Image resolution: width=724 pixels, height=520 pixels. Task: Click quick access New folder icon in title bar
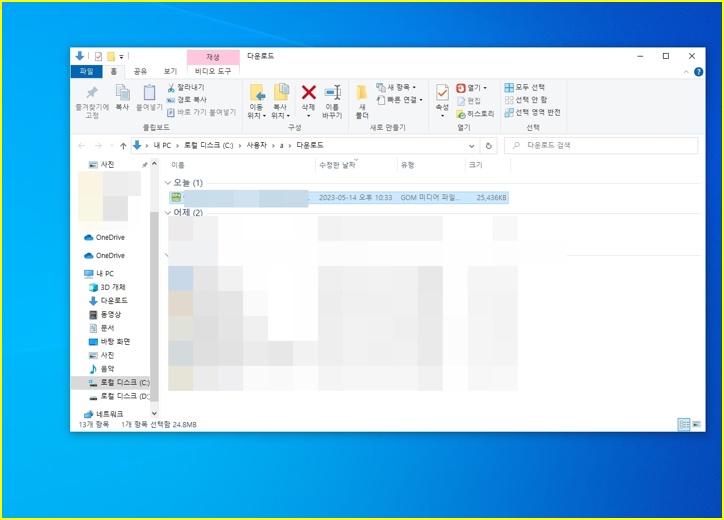point(111,56)
